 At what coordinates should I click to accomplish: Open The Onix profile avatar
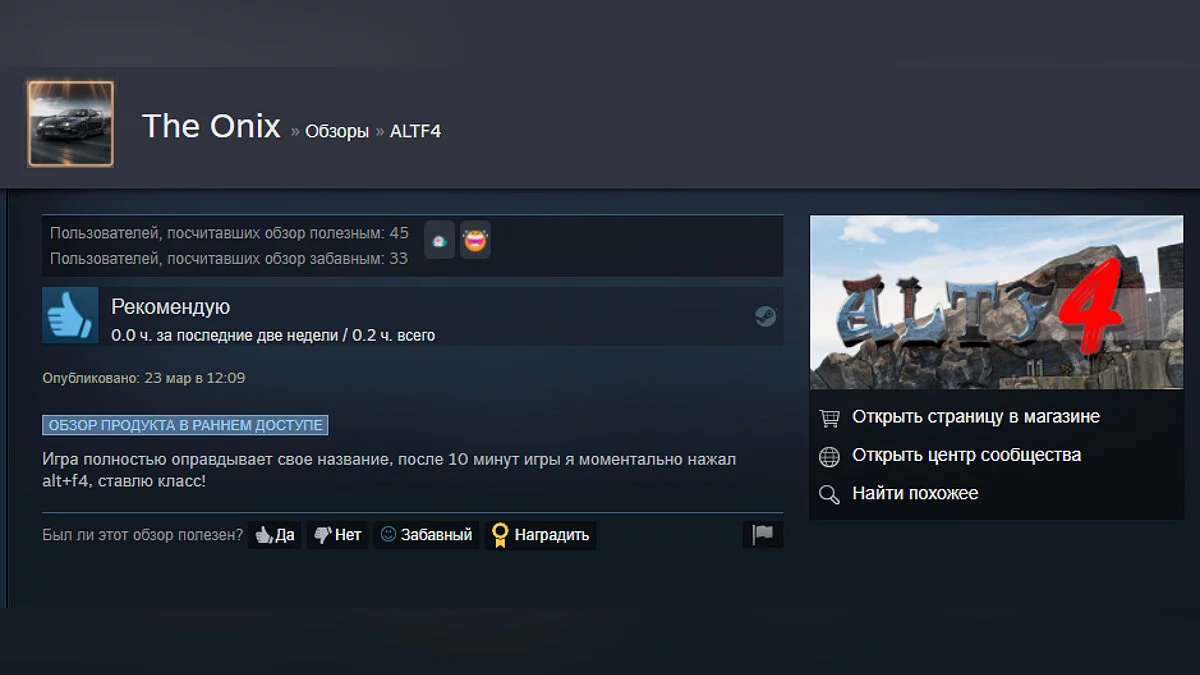click(71, 124)
